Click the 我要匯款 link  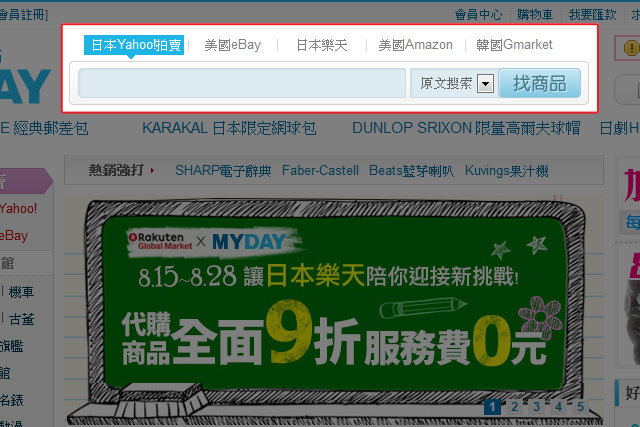594,15
